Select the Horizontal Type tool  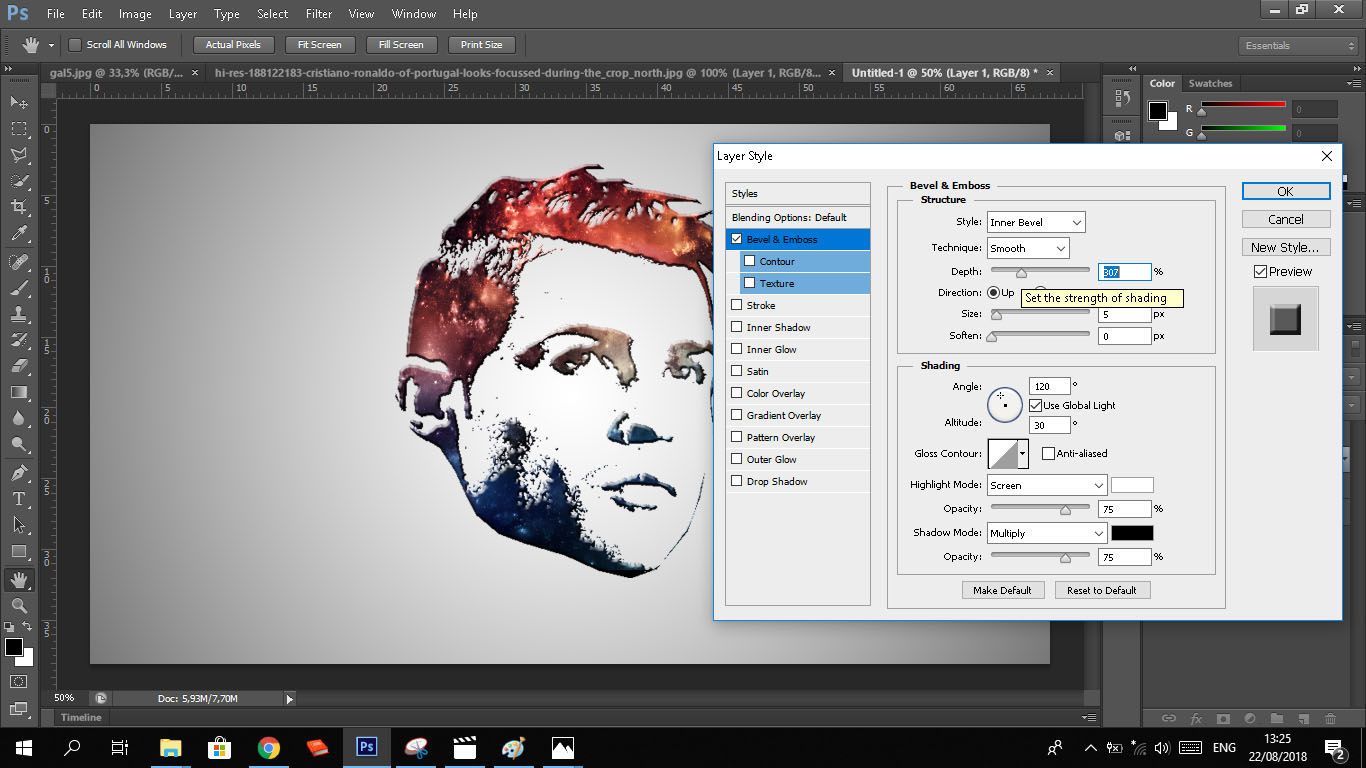[x=19, y=499]
